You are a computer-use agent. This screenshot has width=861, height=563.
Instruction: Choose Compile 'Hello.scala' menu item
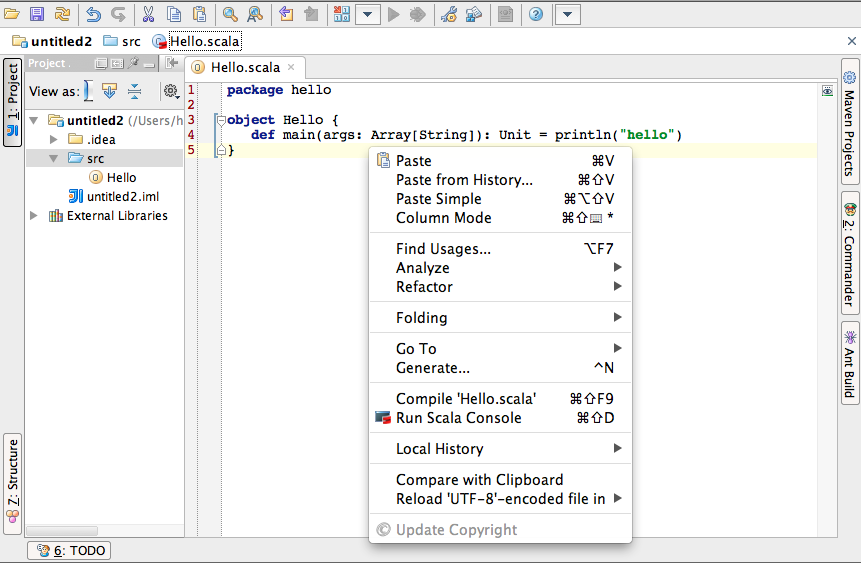coord(500,399)
